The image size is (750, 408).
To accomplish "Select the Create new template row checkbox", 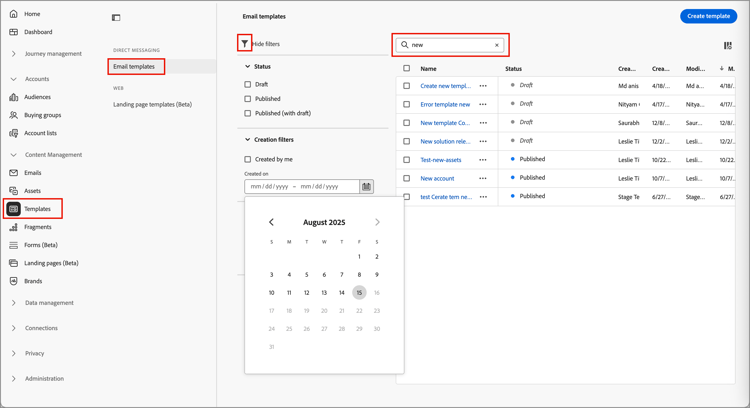I will (407, 86).
